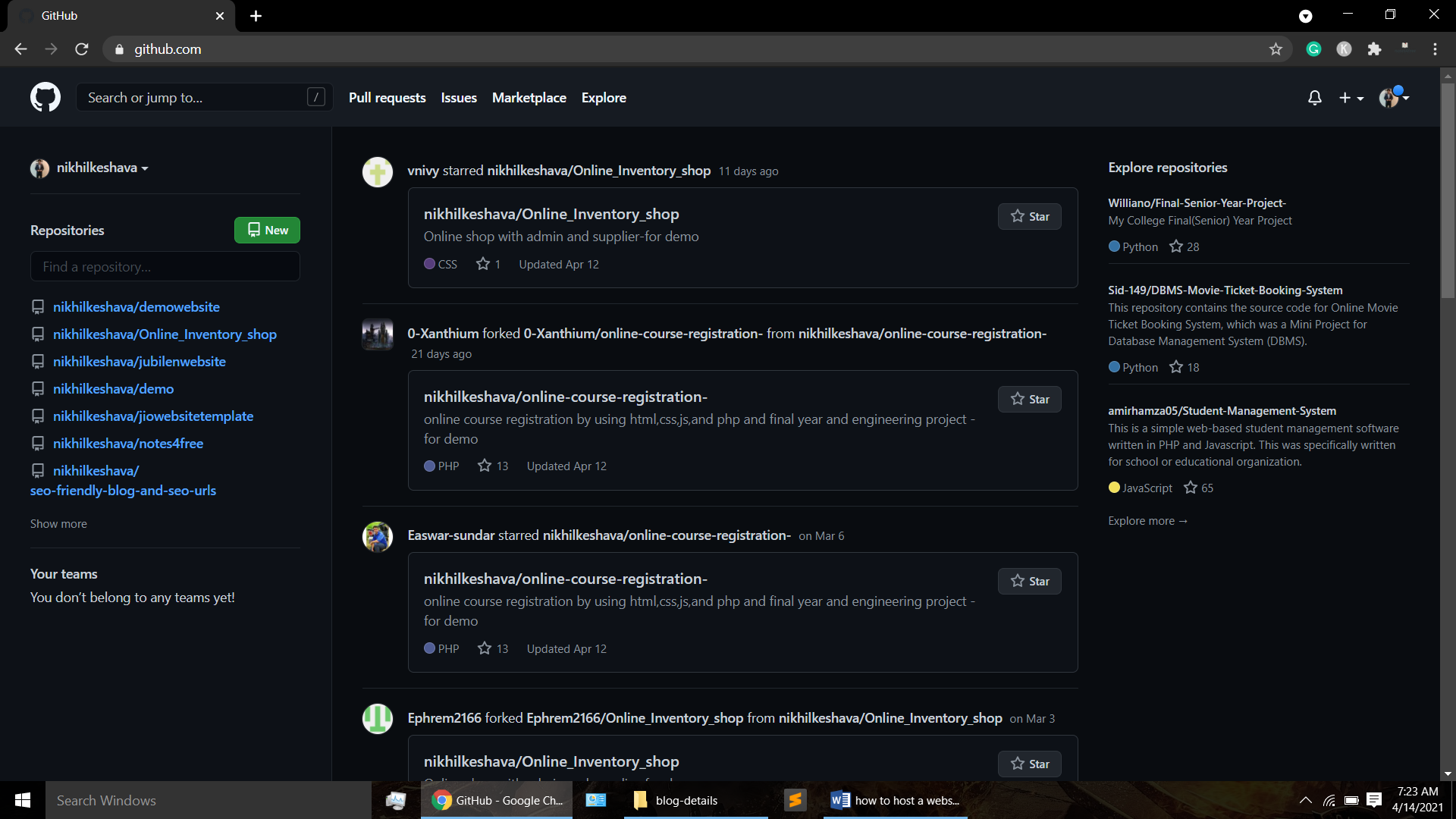The width and height of the screenshot is (1456, 819).
Task: Open the Chrome extensions puzzle icon
Action: pyautogui.click(x=1374, y=49)
